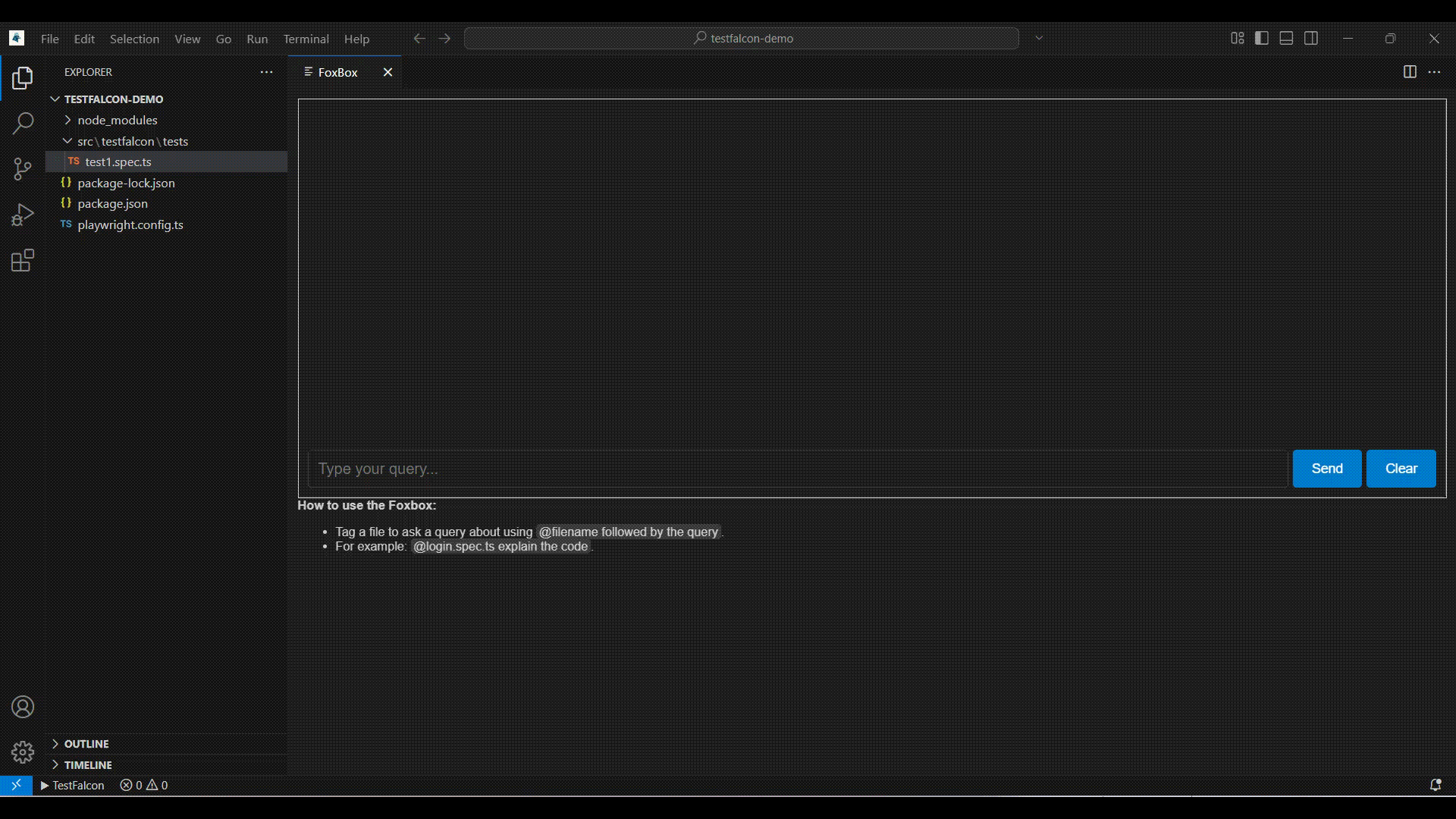Open the Search view in activity bar
The height and width of the screenshot is (819, 1456).
click(x=23, y=123)
